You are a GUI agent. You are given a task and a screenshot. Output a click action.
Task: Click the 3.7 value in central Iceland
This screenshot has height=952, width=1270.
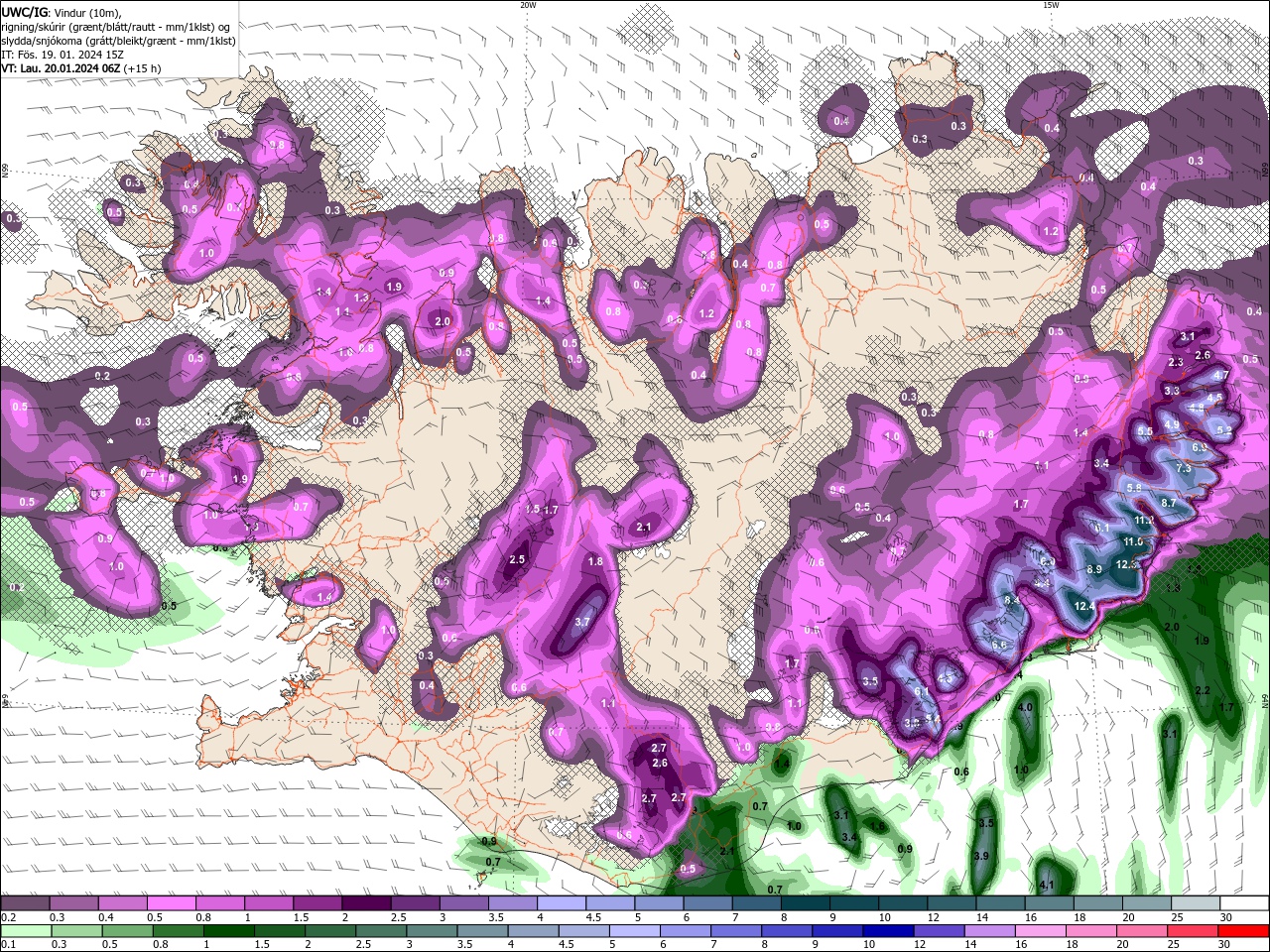point(582,622)
